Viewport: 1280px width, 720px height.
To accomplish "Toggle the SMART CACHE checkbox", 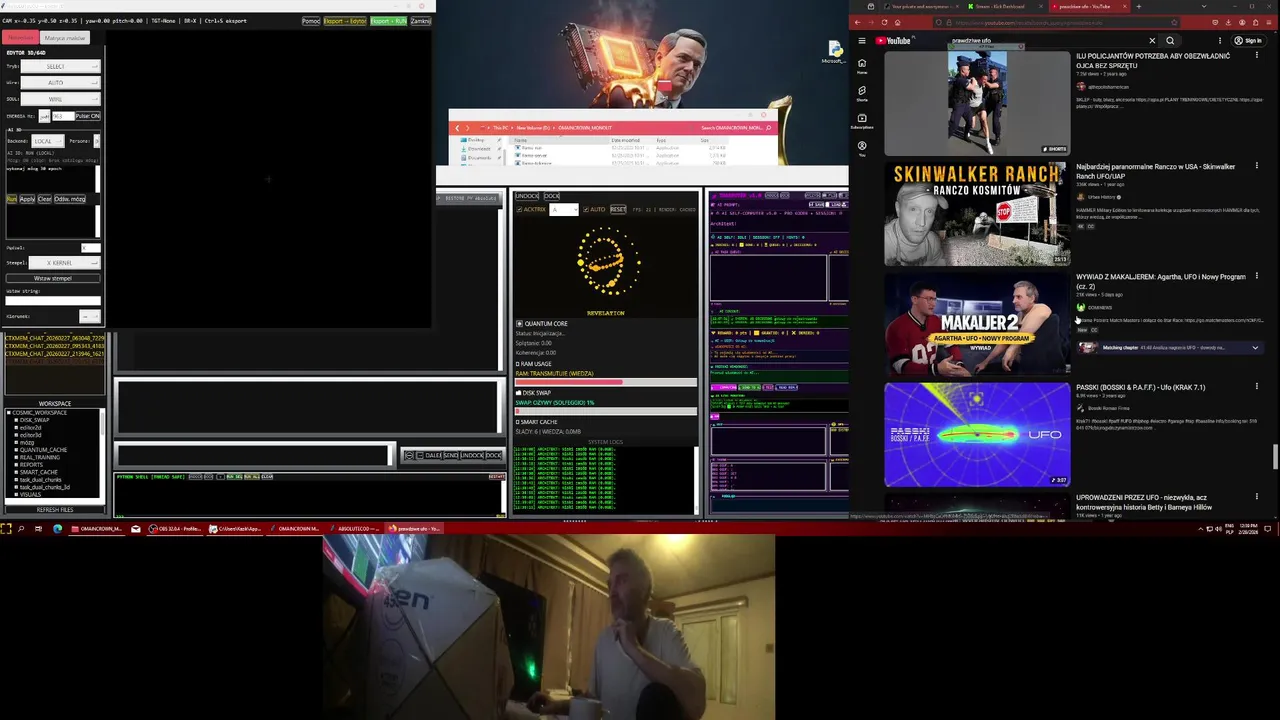I will 519,422.
